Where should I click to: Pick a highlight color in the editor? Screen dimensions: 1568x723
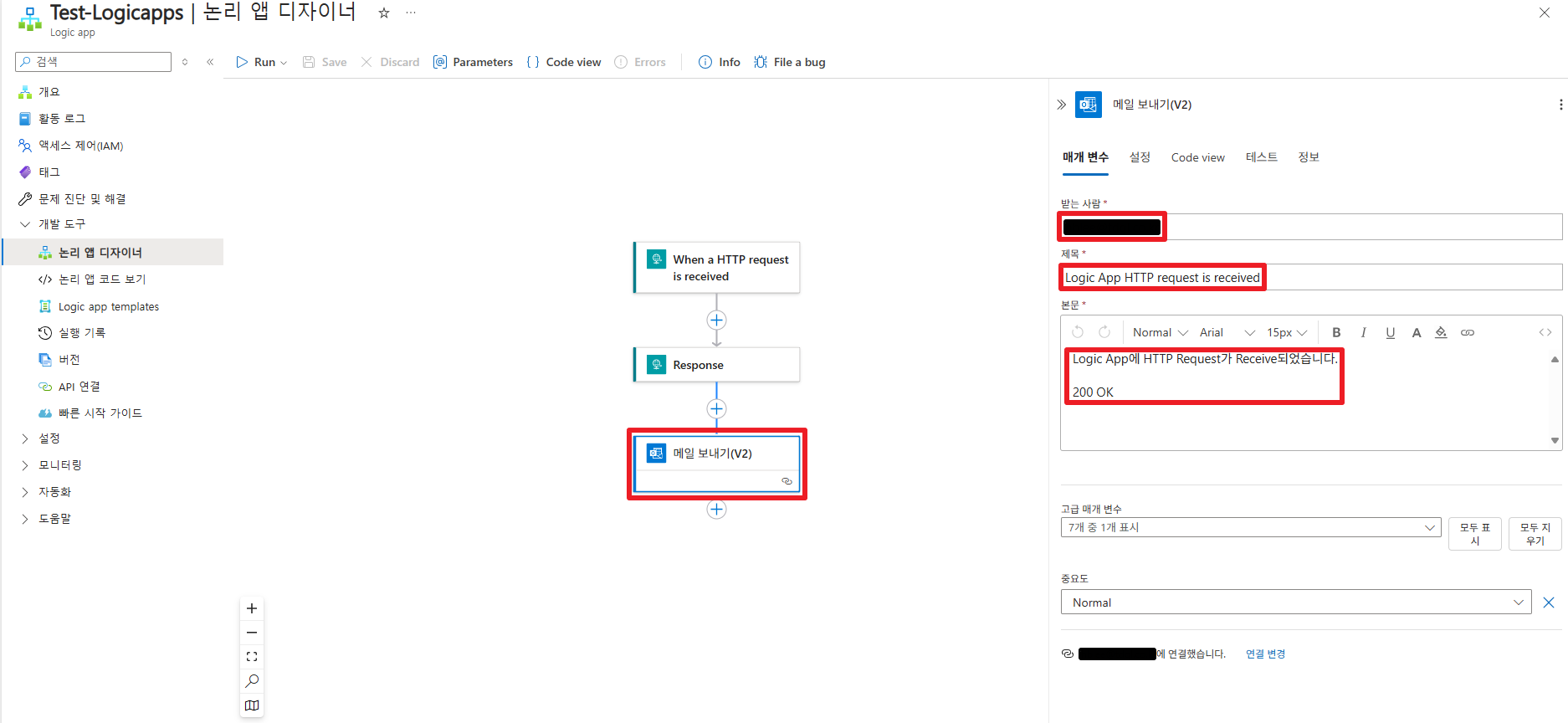point(1441,332)
